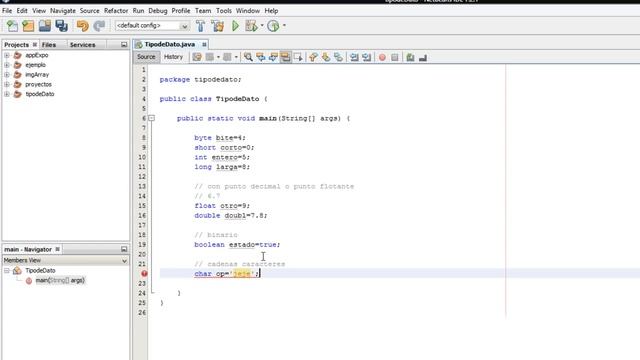Image resolution: width=640 pixels, height=360 pixels.
Task: Open the Navigate menu
Action: pos(63,11)
